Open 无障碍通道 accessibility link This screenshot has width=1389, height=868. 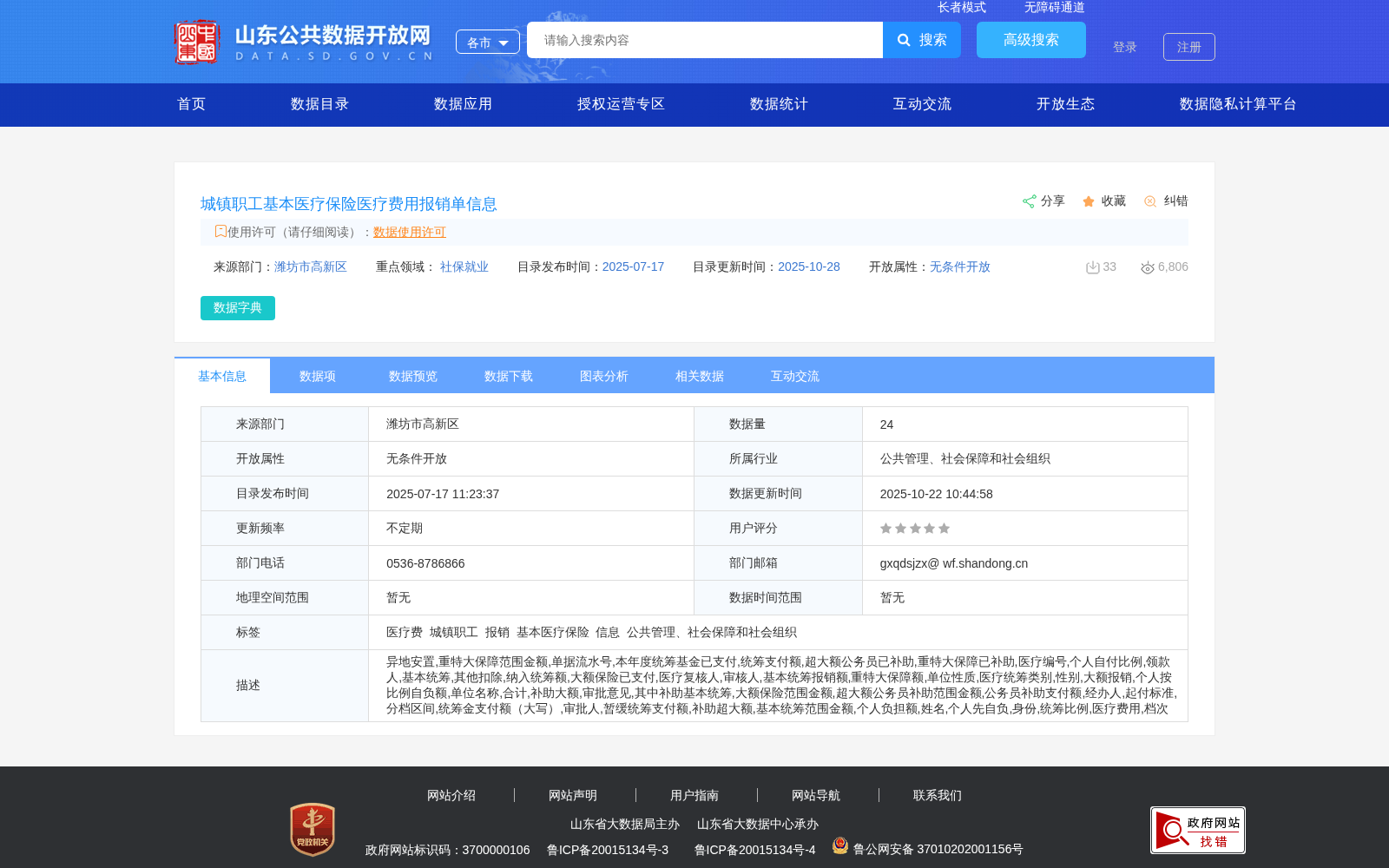1055,7
